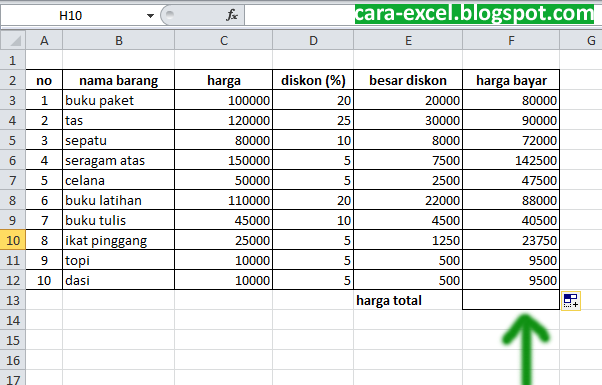Select besar diskon value 30000
The width and height of the screenshot is (602, 385).
pyautogui.click(x=408, y=120)
